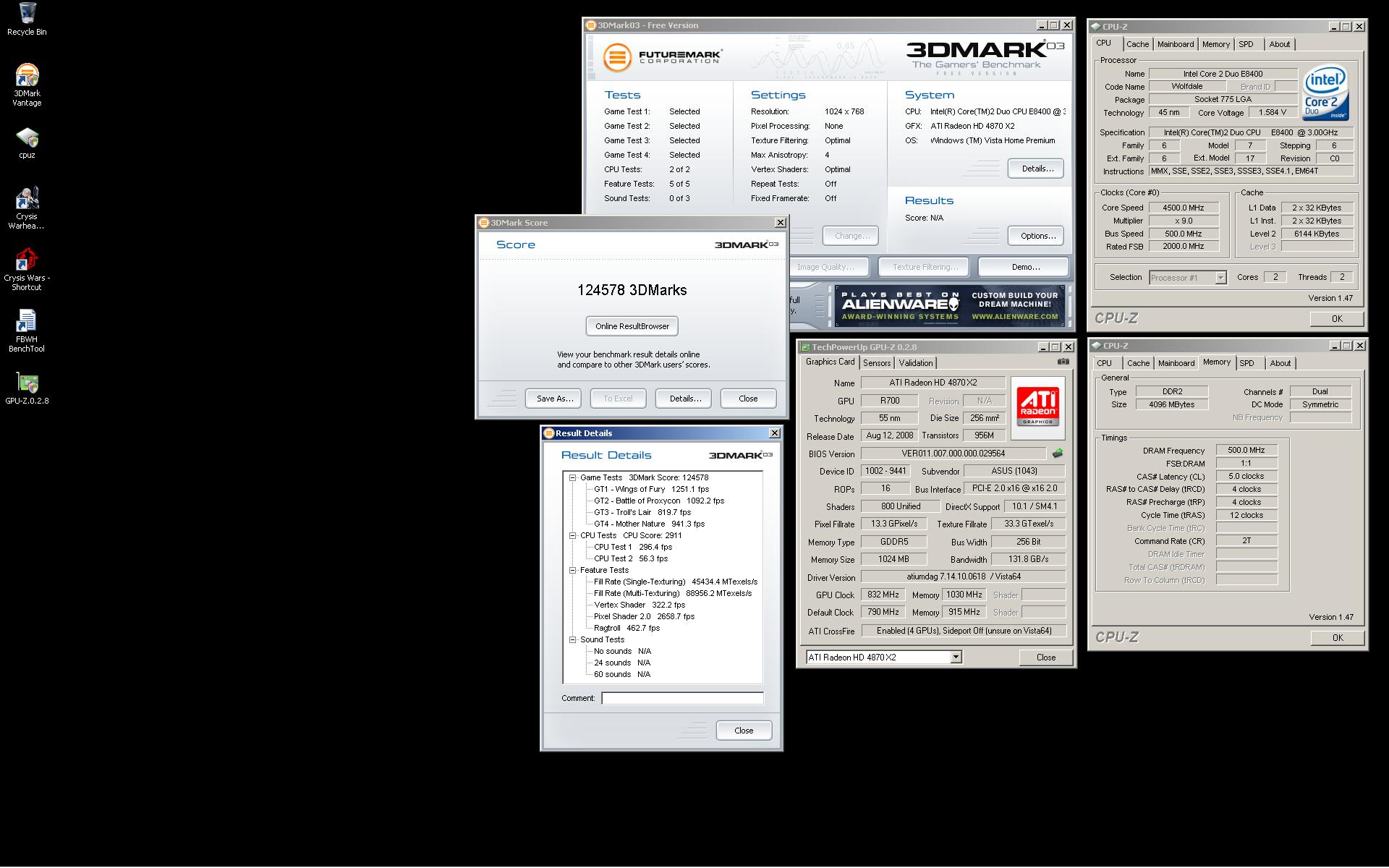Click the Driver Version field in GPU-Z
Viewport: 1389px width, 868px height.
963,576
